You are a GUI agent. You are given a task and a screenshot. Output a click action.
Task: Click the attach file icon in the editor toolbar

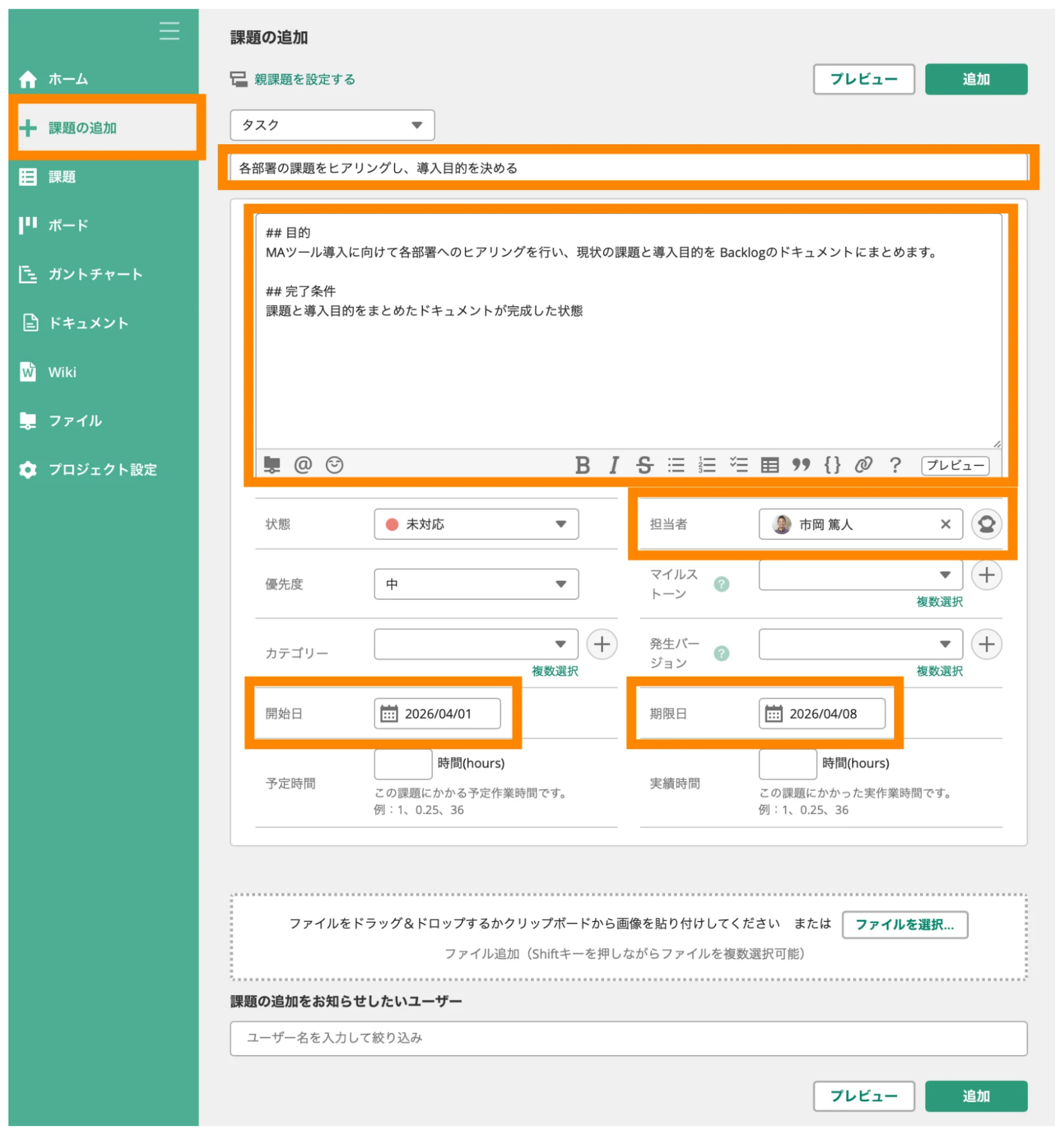(272, 465)
